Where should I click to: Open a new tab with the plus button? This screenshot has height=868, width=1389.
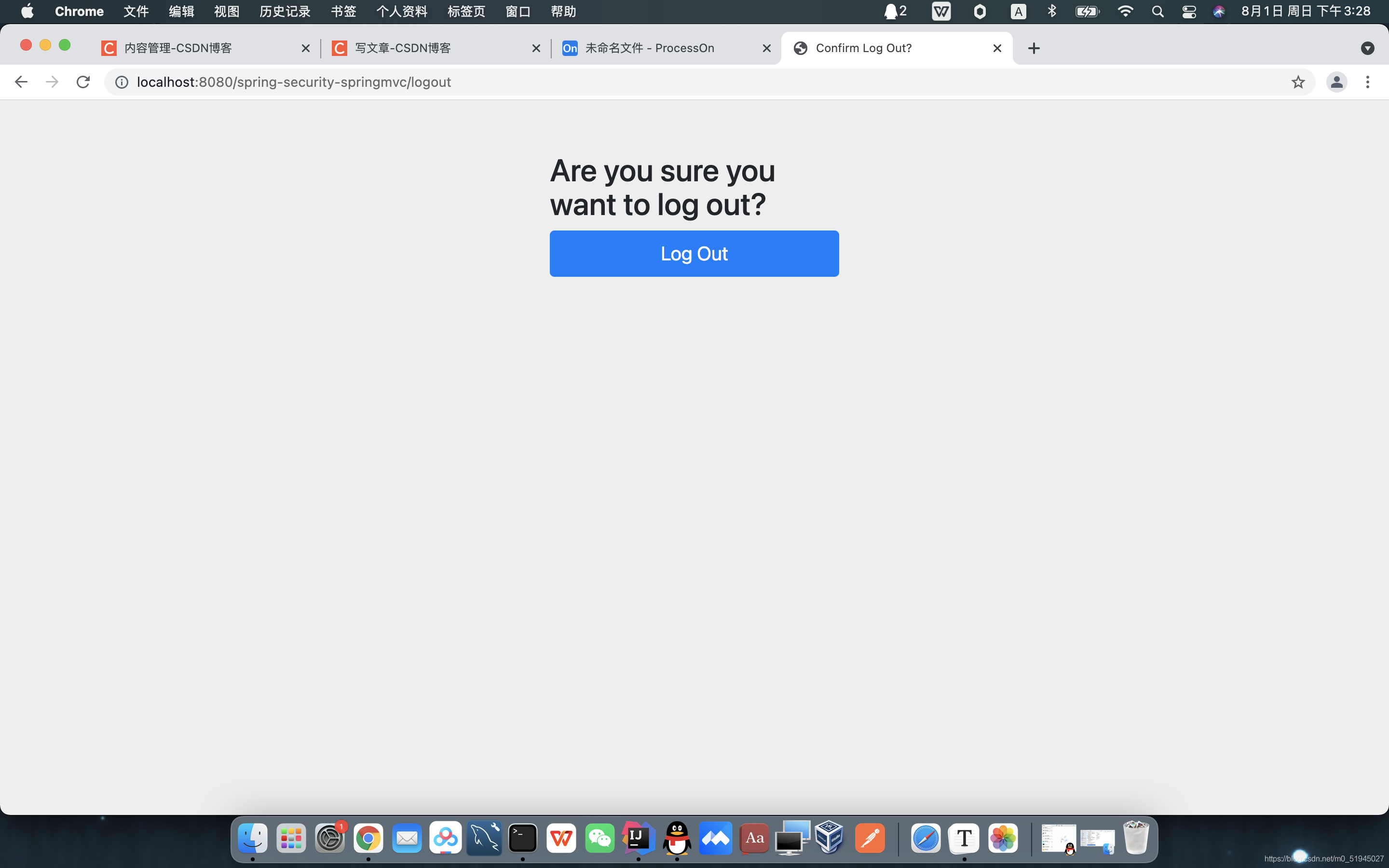1033,48
